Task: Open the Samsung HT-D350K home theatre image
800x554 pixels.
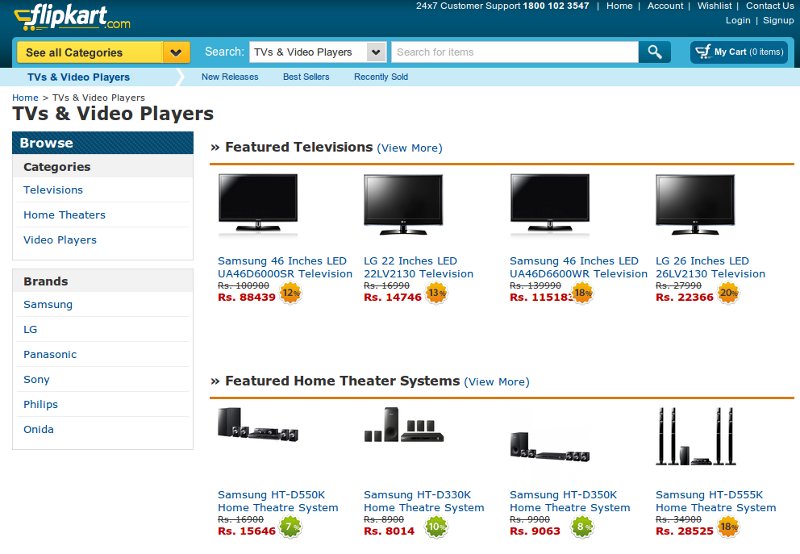Action: (x=550, y=446)
